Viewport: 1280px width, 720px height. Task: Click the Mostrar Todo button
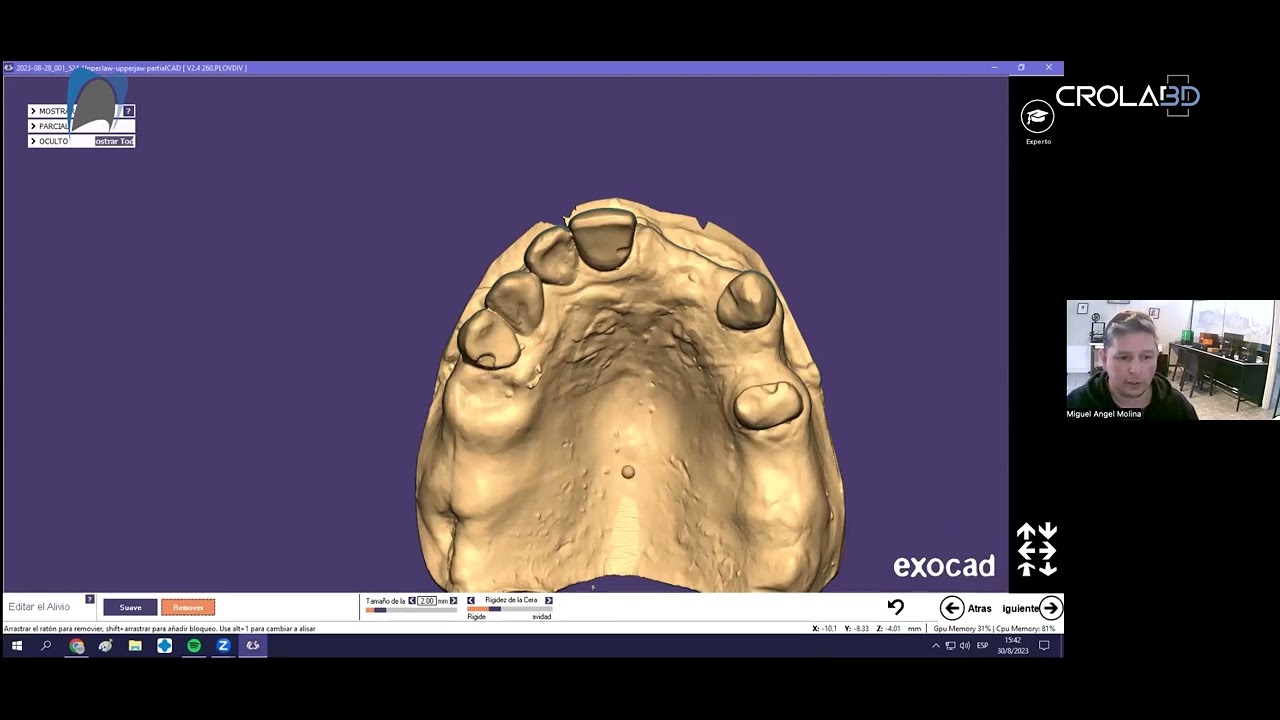114,141
